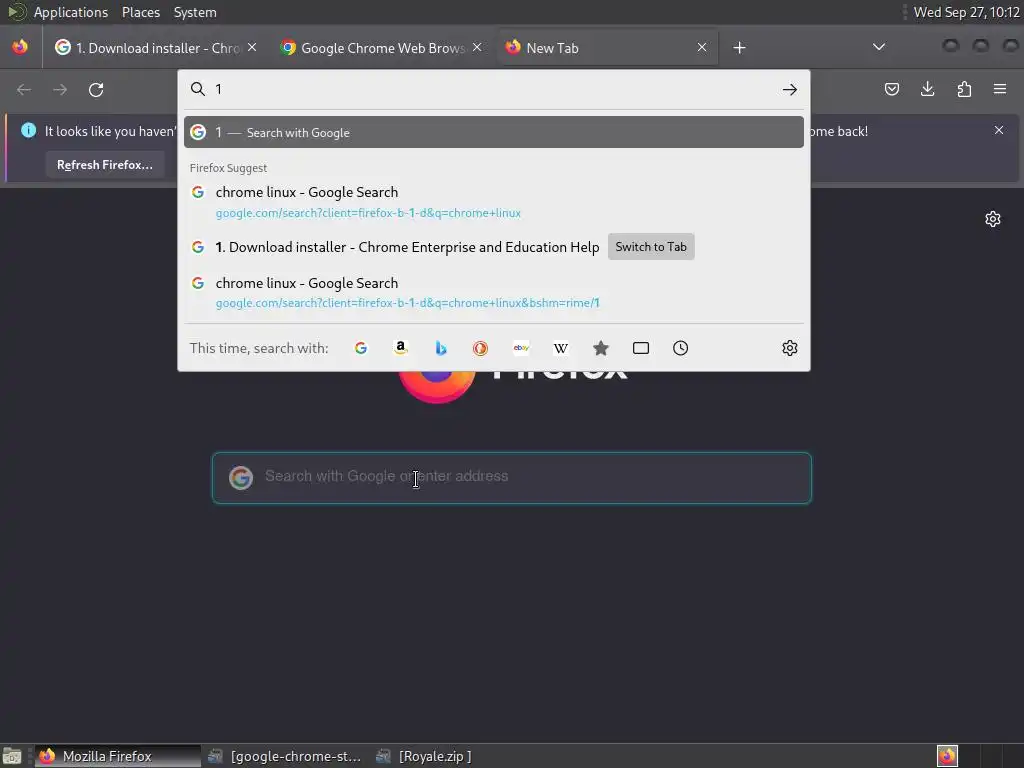
Task: Click the Switch to Tab button
Action: pyautogui.click(x=651, y=247)
